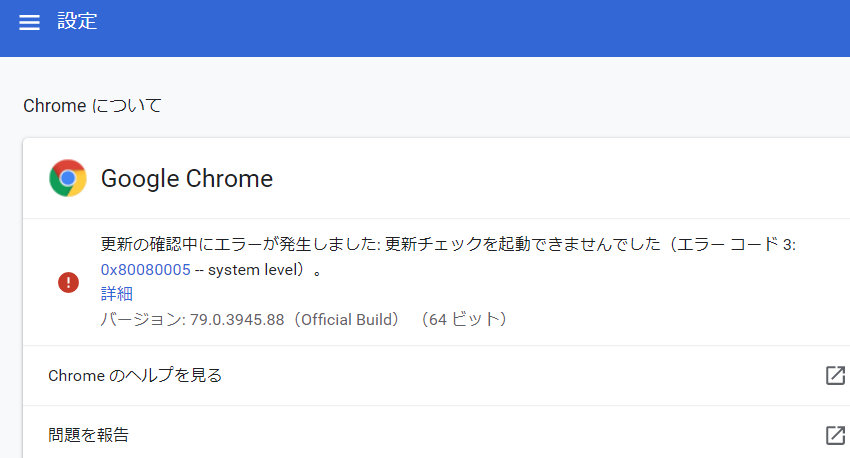Click the (64 ビット) text
The image size is (850, 458).
467,320
